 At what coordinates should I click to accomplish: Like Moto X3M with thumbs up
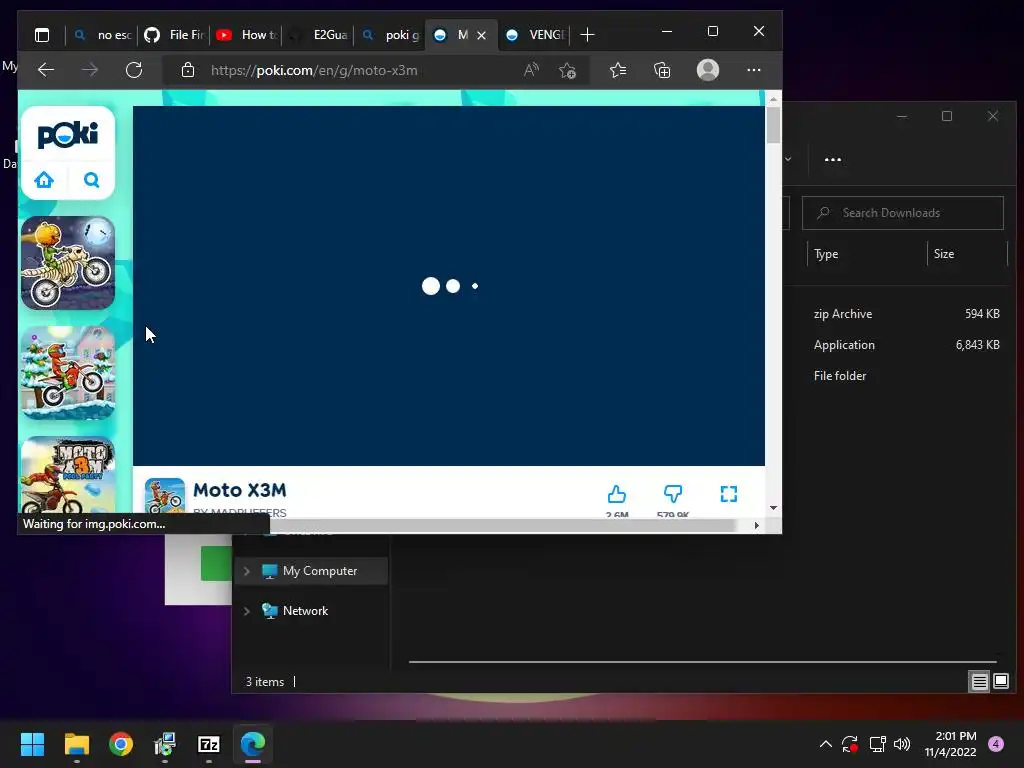click(x=616, y=494)
